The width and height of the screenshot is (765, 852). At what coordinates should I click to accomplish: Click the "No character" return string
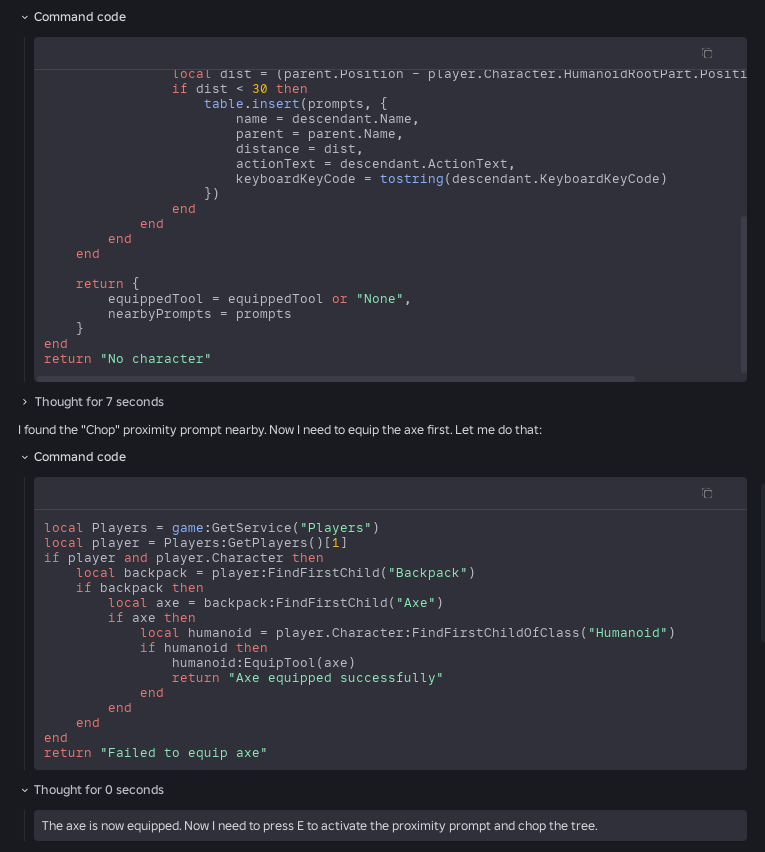[155, 359]
